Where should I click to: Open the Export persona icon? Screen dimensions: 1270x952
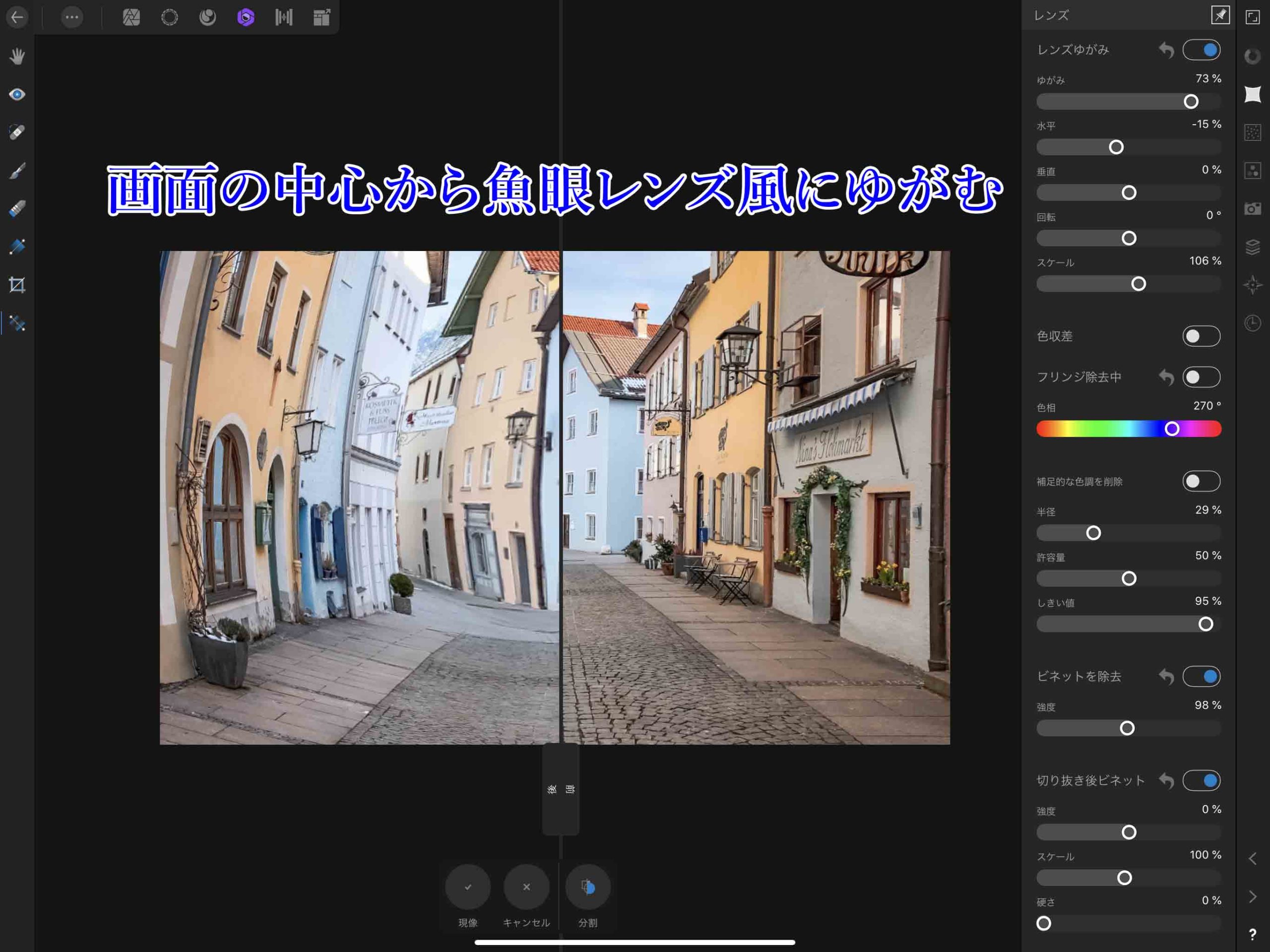[x=322, y=17]
